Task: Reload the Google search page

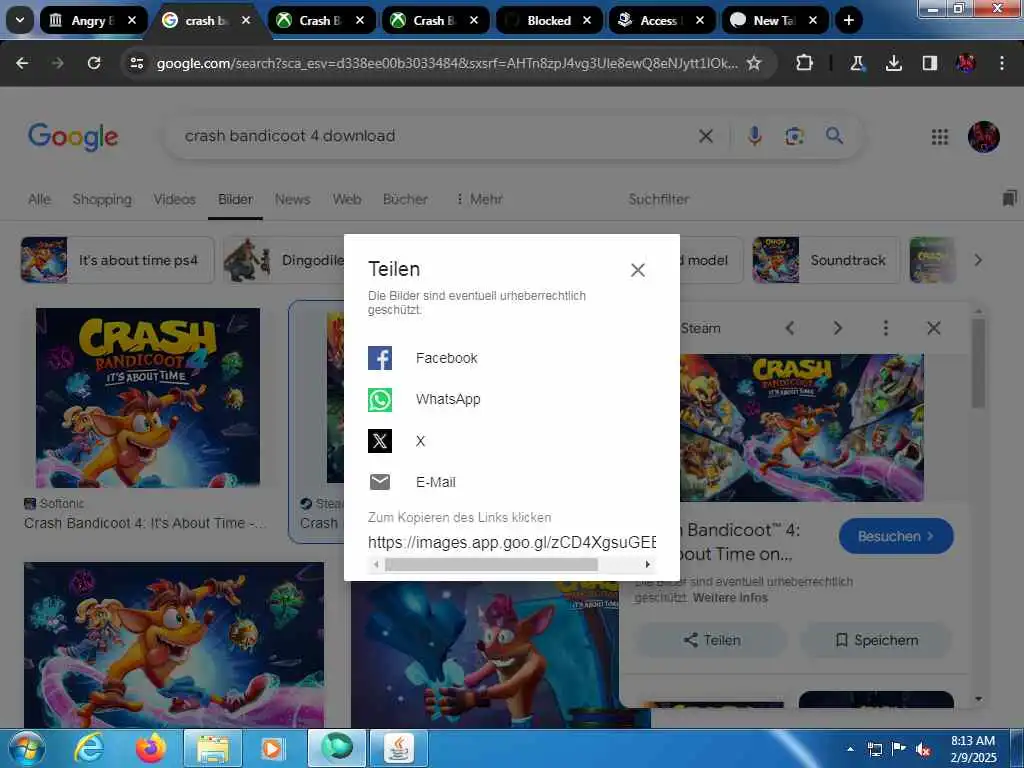Action: (x=94, y=63)
